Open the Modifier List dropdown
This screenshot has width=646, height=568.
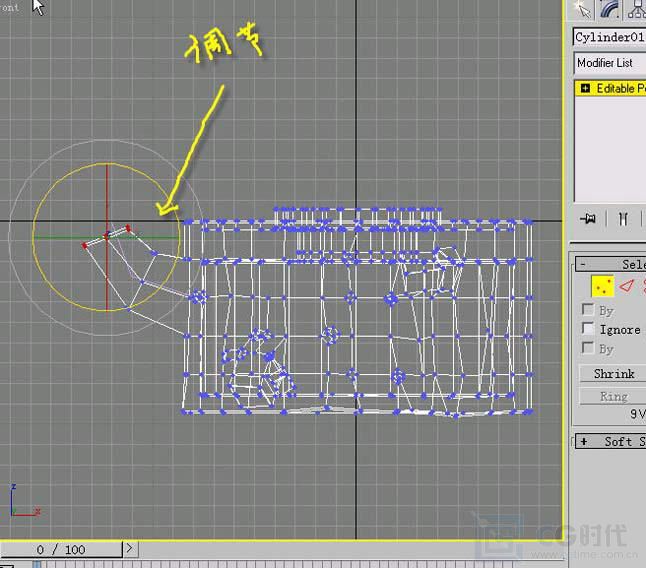coord(610,63)
